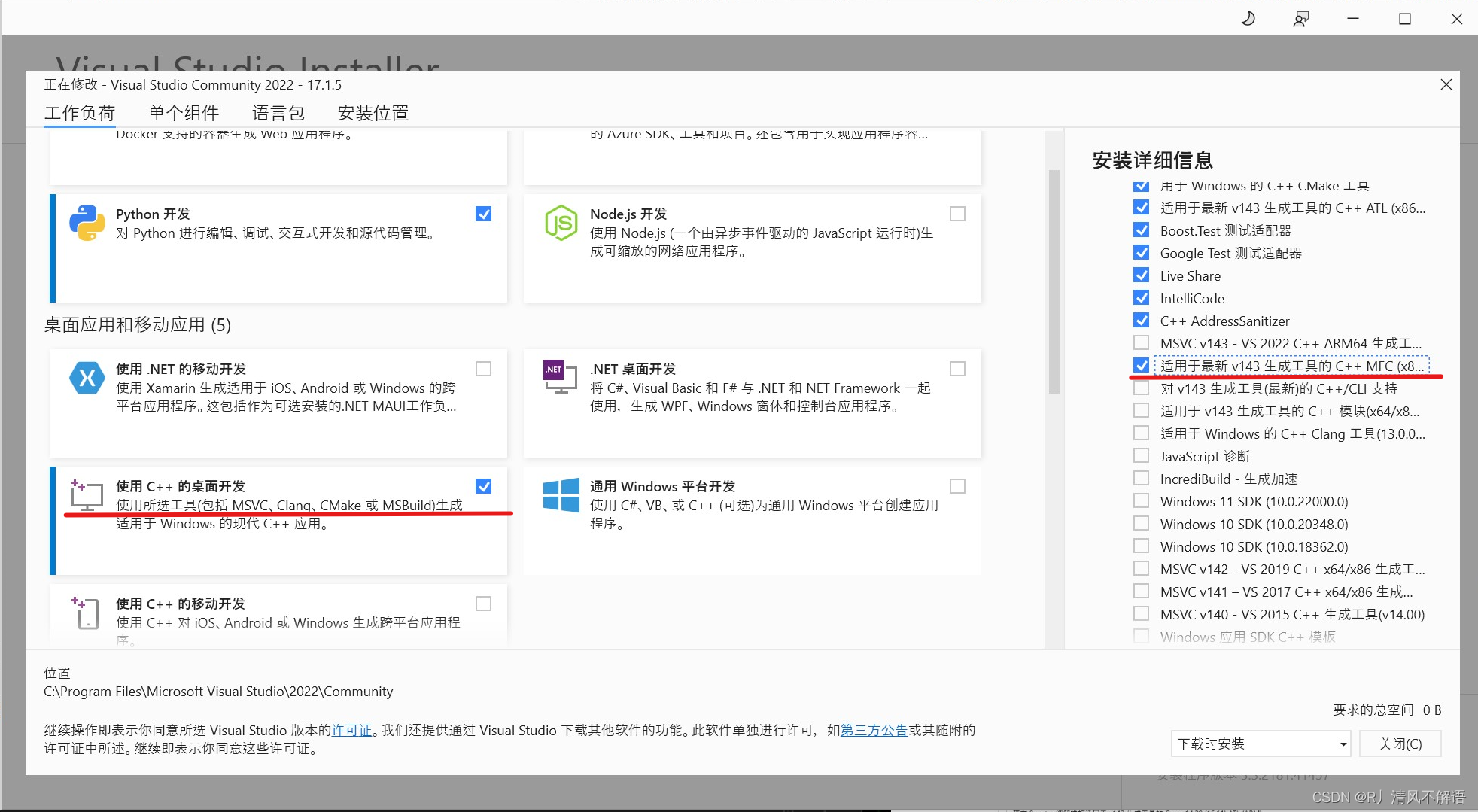1478x812 pixels.
Task: Switch to the 工作负荷 tab
Action: tap(80, 113)
